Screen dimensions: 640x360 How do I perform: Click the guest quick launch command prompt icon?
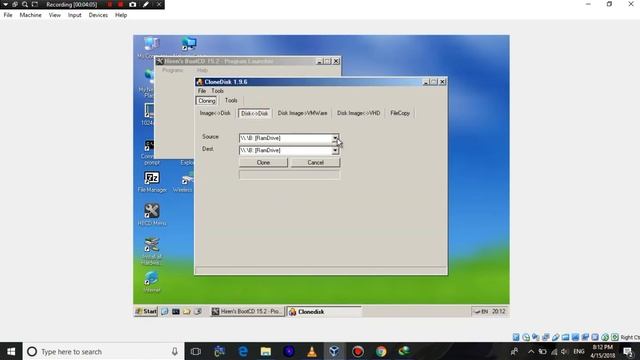[176, 311]
